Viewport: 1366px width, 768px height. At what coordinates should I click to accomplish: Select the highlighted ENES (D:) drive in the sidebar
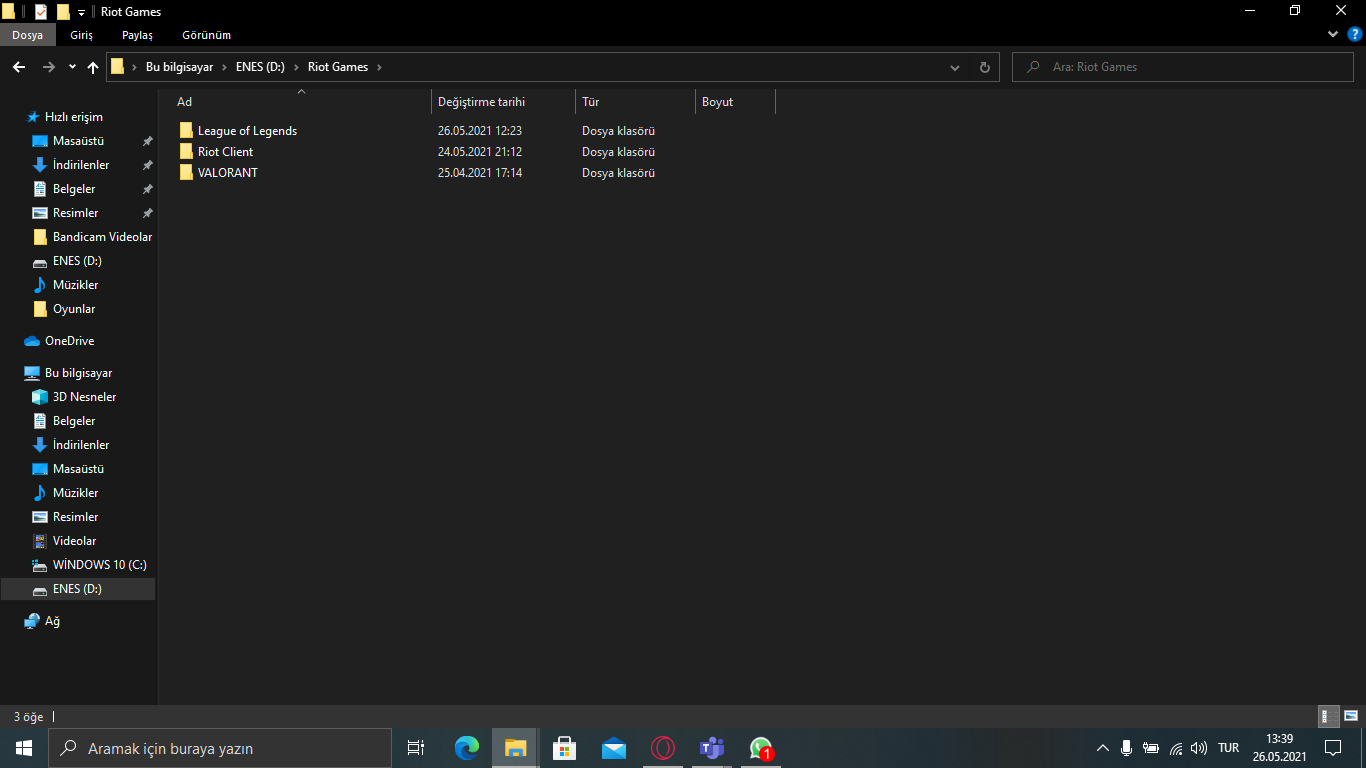[x=78, y=589]
